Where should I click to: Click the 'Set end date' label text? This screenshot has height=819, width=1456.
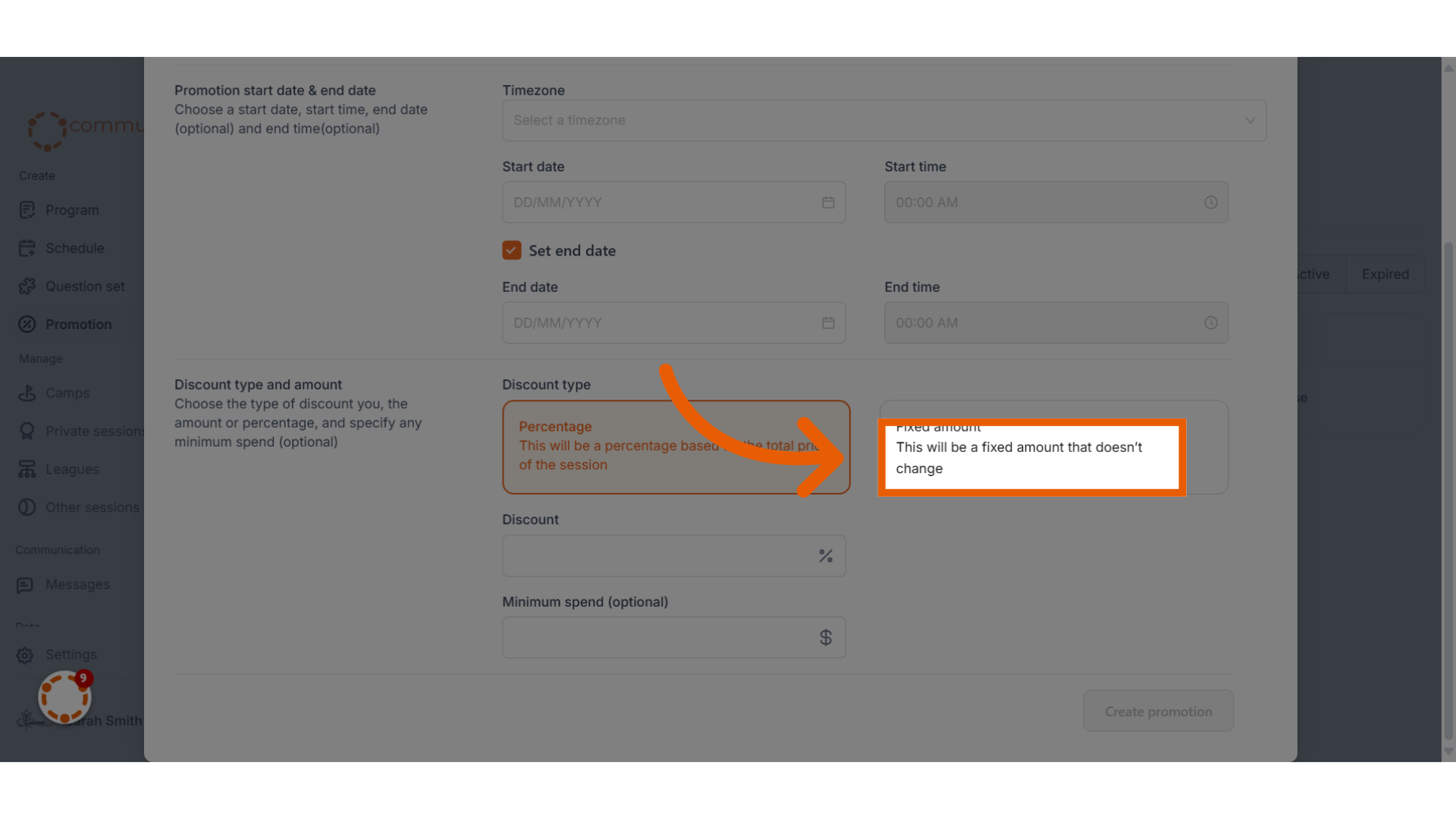[572, 251]
